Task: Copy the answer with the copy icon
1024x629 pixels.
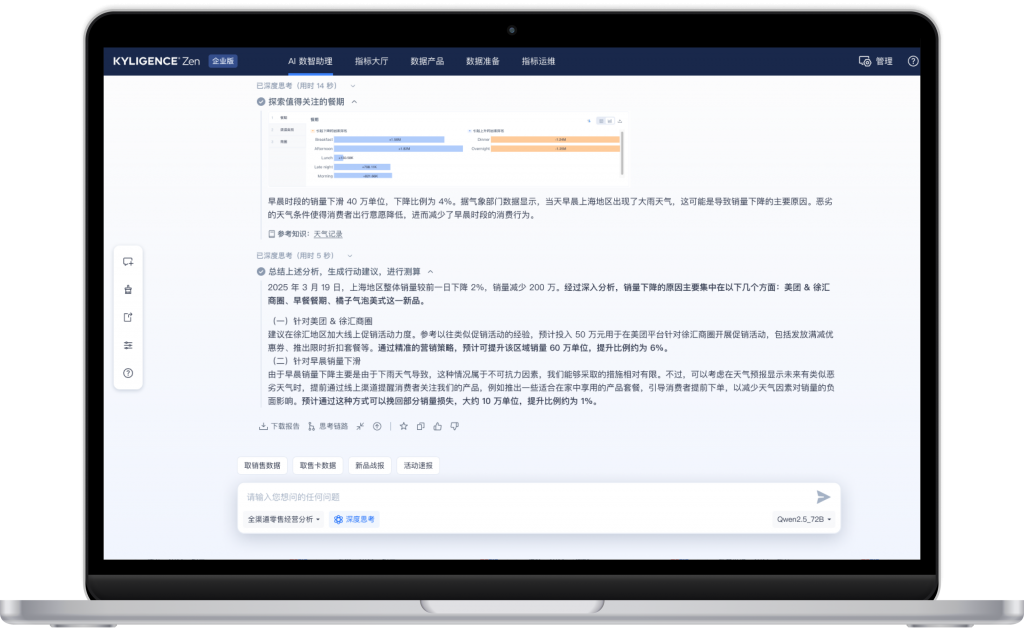Action: point(421,427)
